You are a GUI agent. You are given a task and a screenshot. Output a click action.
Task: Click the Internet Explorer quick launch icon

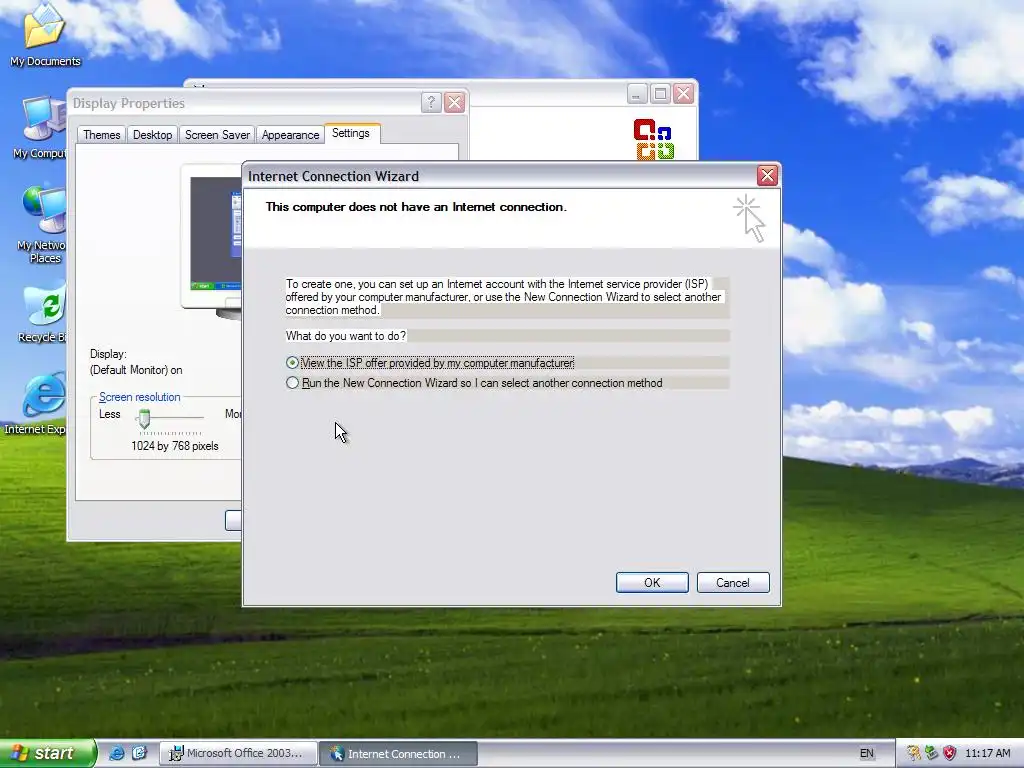116,753
